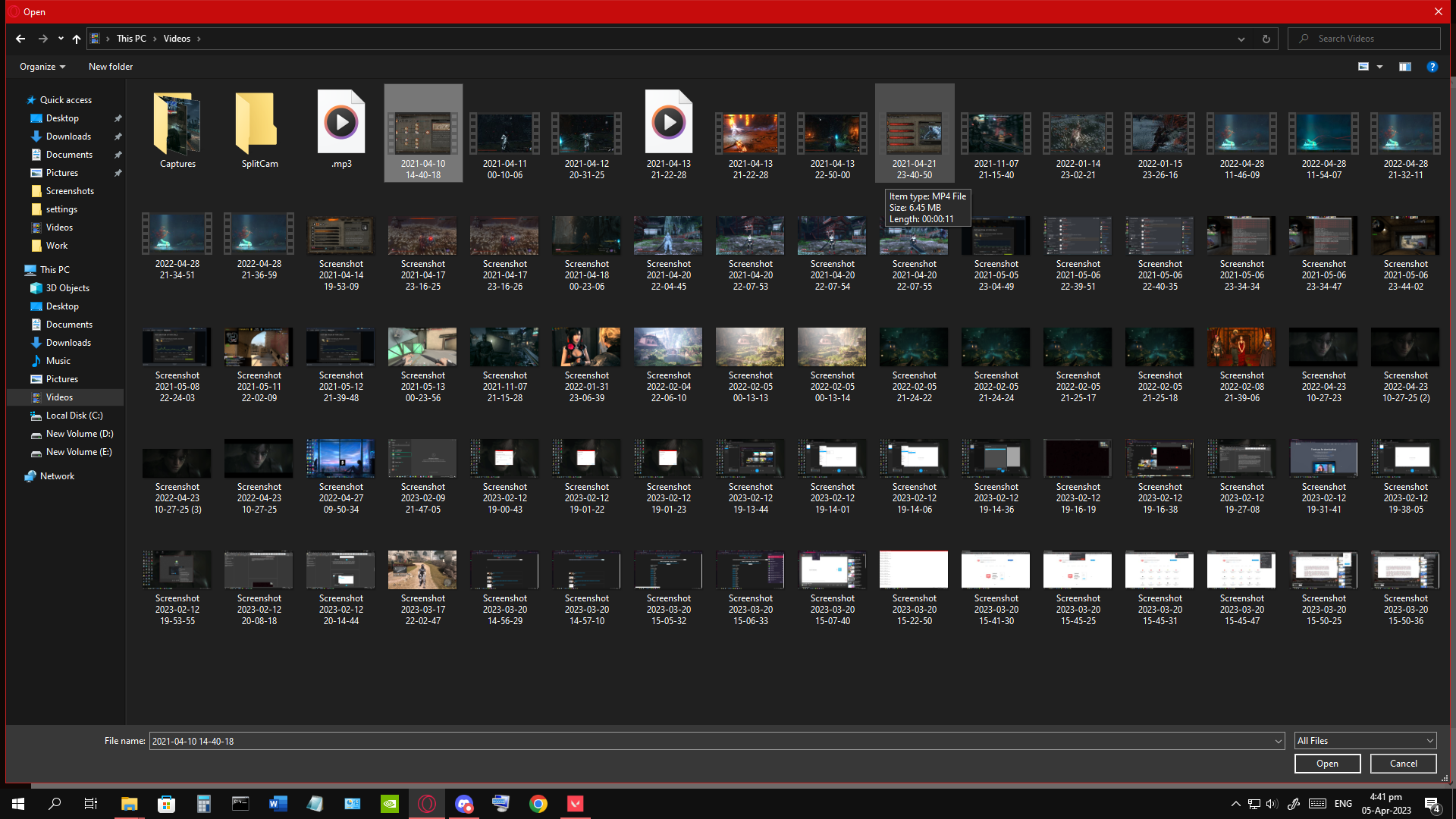Refresh the Videos folder view
This screenshot has height=819, width=1456.
[x=1266, y=39]
